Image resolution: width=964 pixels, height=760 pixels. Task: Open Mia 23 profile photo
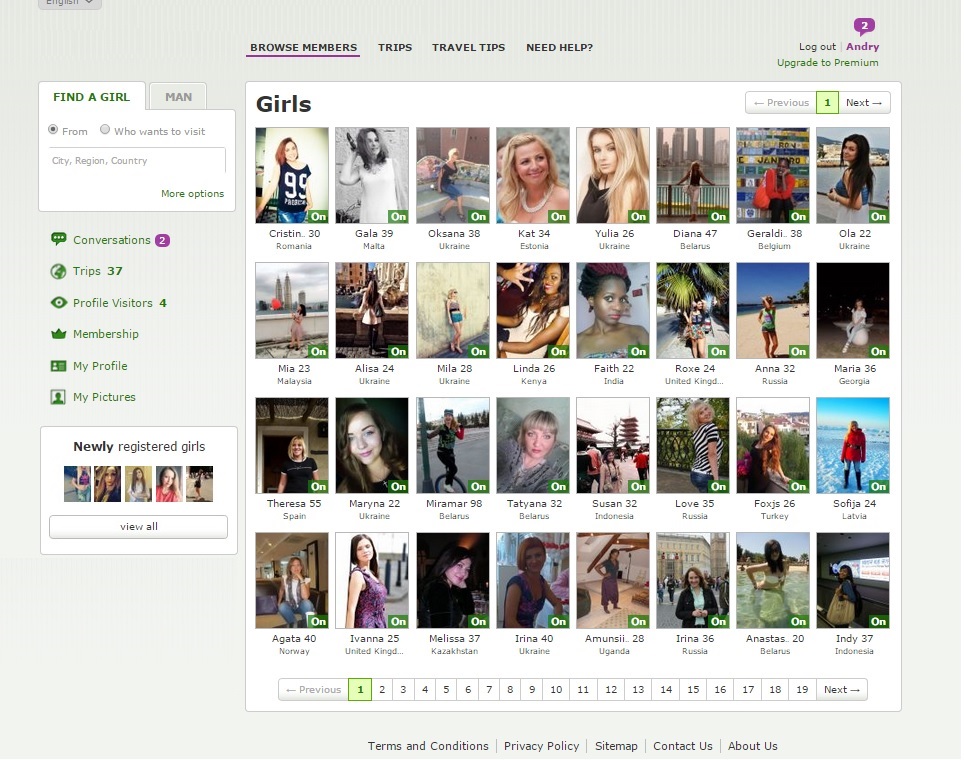(292, 311)
